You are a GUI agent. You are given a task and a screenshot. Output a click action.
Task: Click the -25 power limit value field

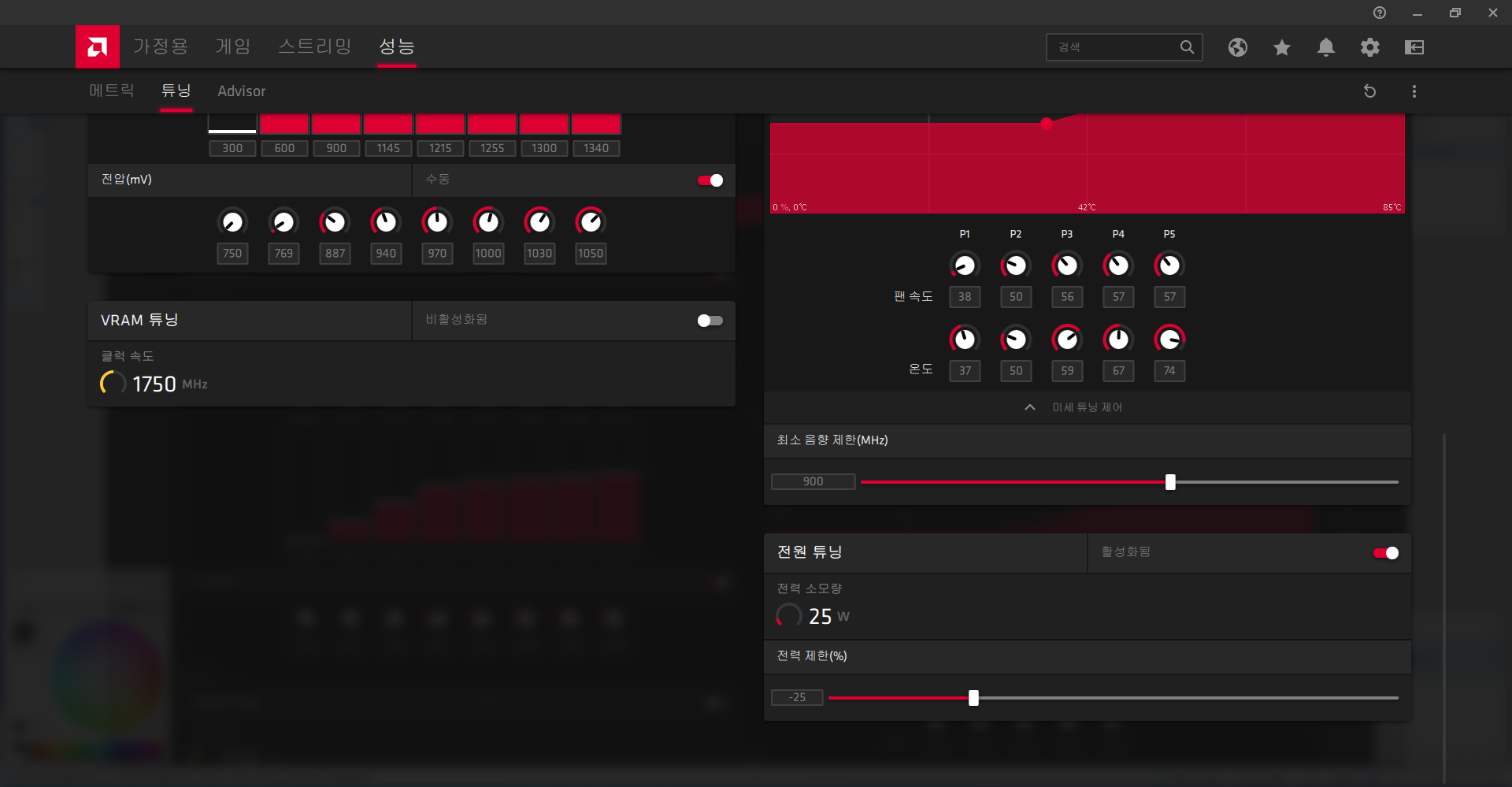[x=797, y=698]
